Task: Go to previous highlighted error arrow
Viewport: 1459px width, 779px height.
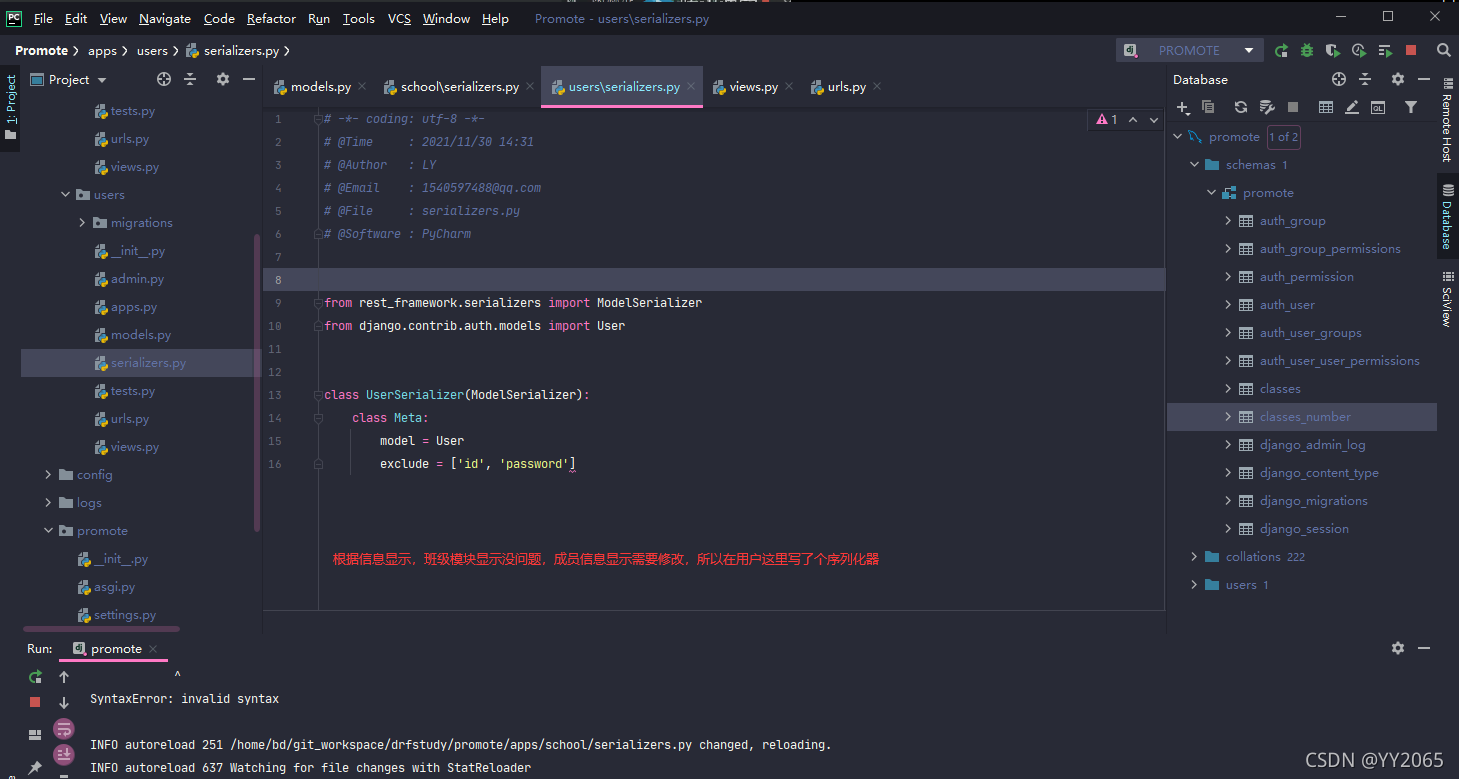Action: click(x=1133, y=119)
